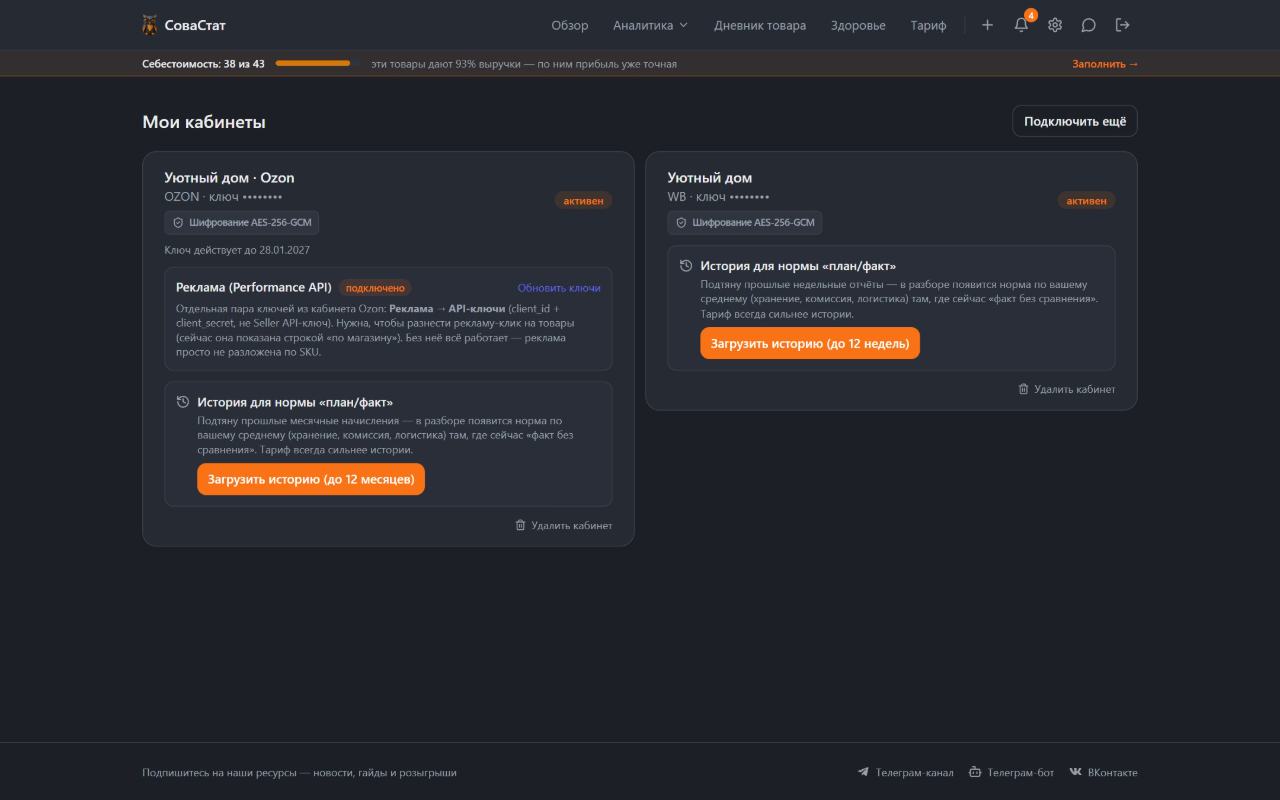
Task: Click Загрузить историю (до 12 месяцев)
Action: click(311, 479)
